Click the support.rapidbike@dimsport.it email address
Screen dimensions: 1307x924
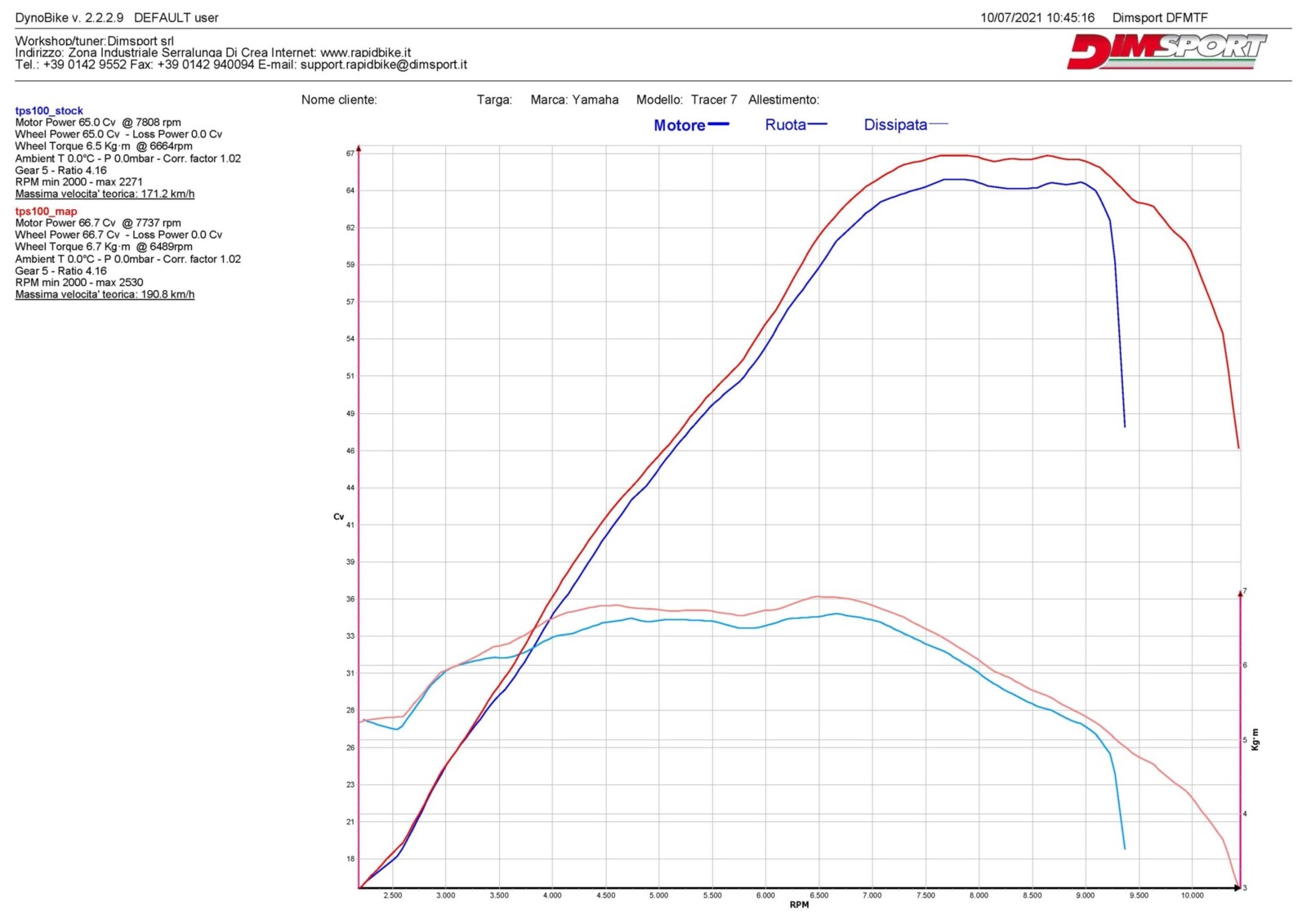click(383, 65)
